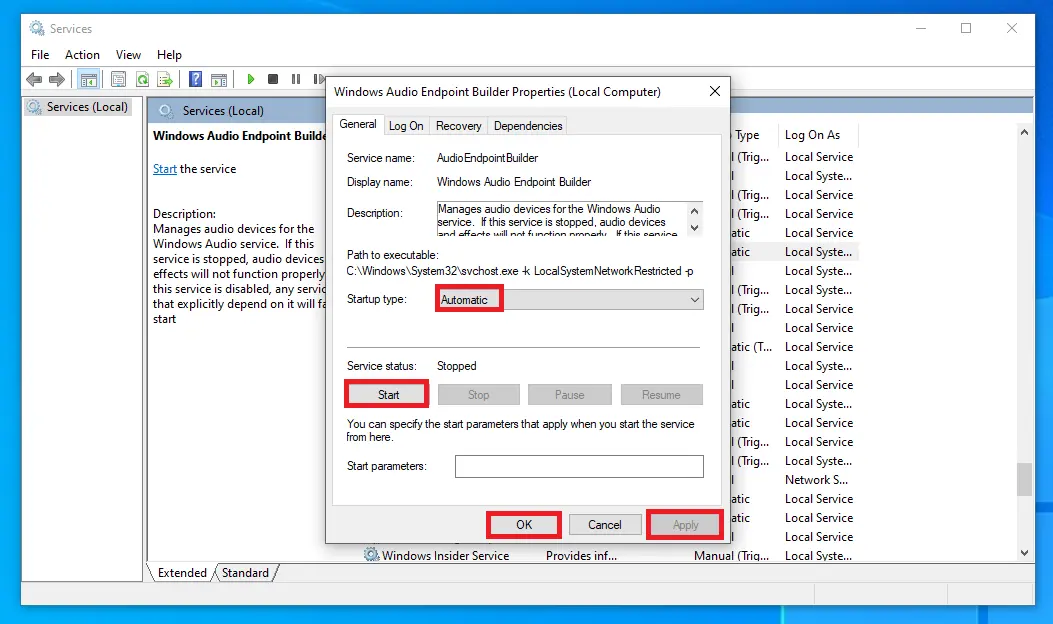Switch to the Log On tab
Screen dimensions: 1053x624
coord(406,126)
